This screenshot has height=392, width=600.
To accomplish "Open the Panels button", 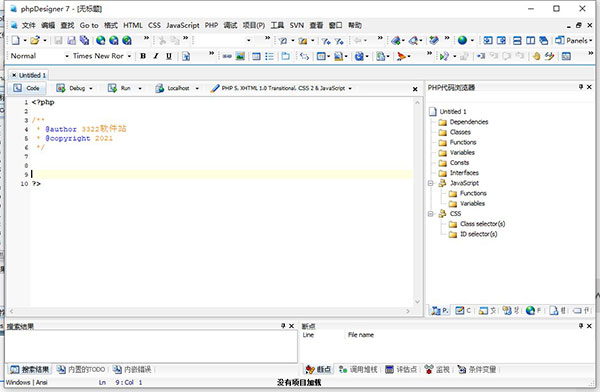I will pos(574,40).
